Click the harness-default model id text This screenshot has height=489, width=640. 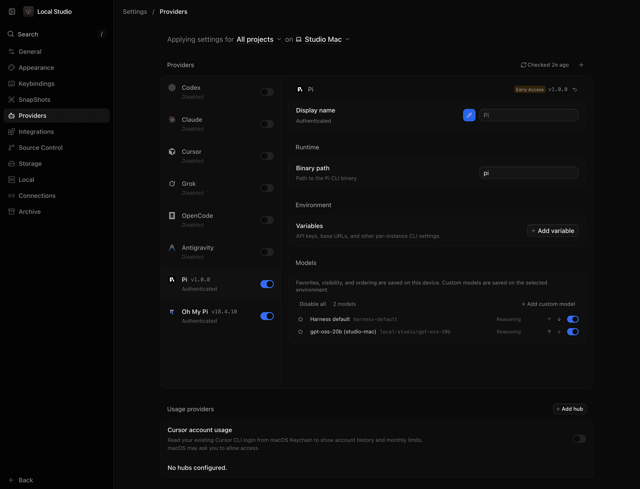[x=375, y=319]
